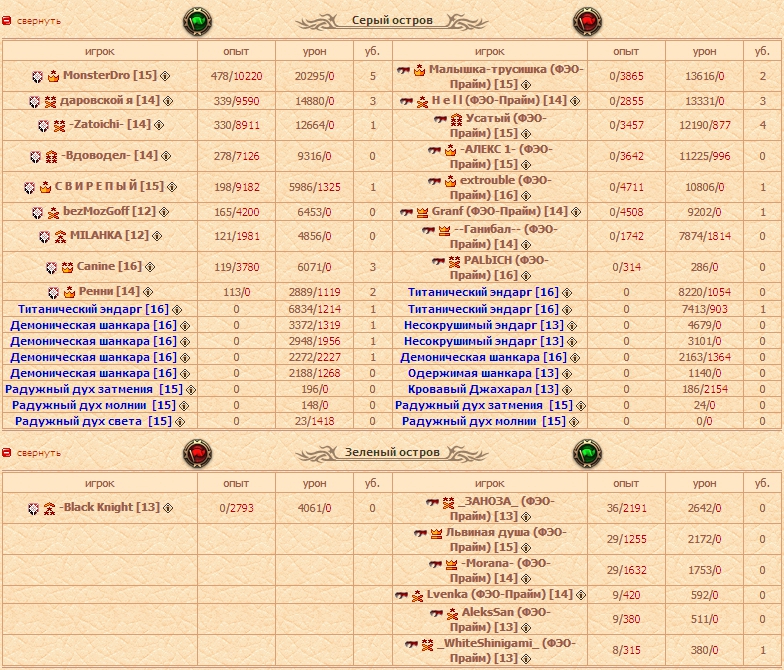784x670 pixels.
Task: Open info icon next to Canine [16]
Action: [150, 267]
